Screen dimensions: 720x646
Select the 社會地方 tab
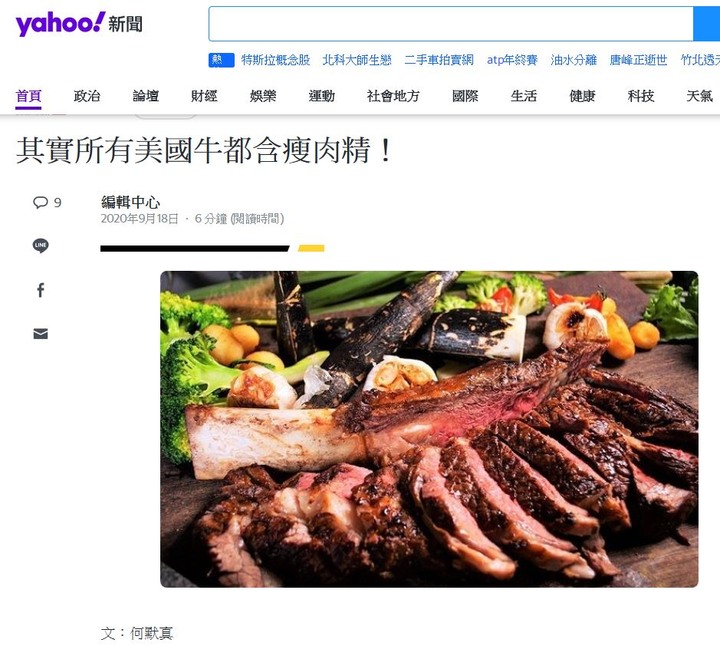click(x=393, y=96)
